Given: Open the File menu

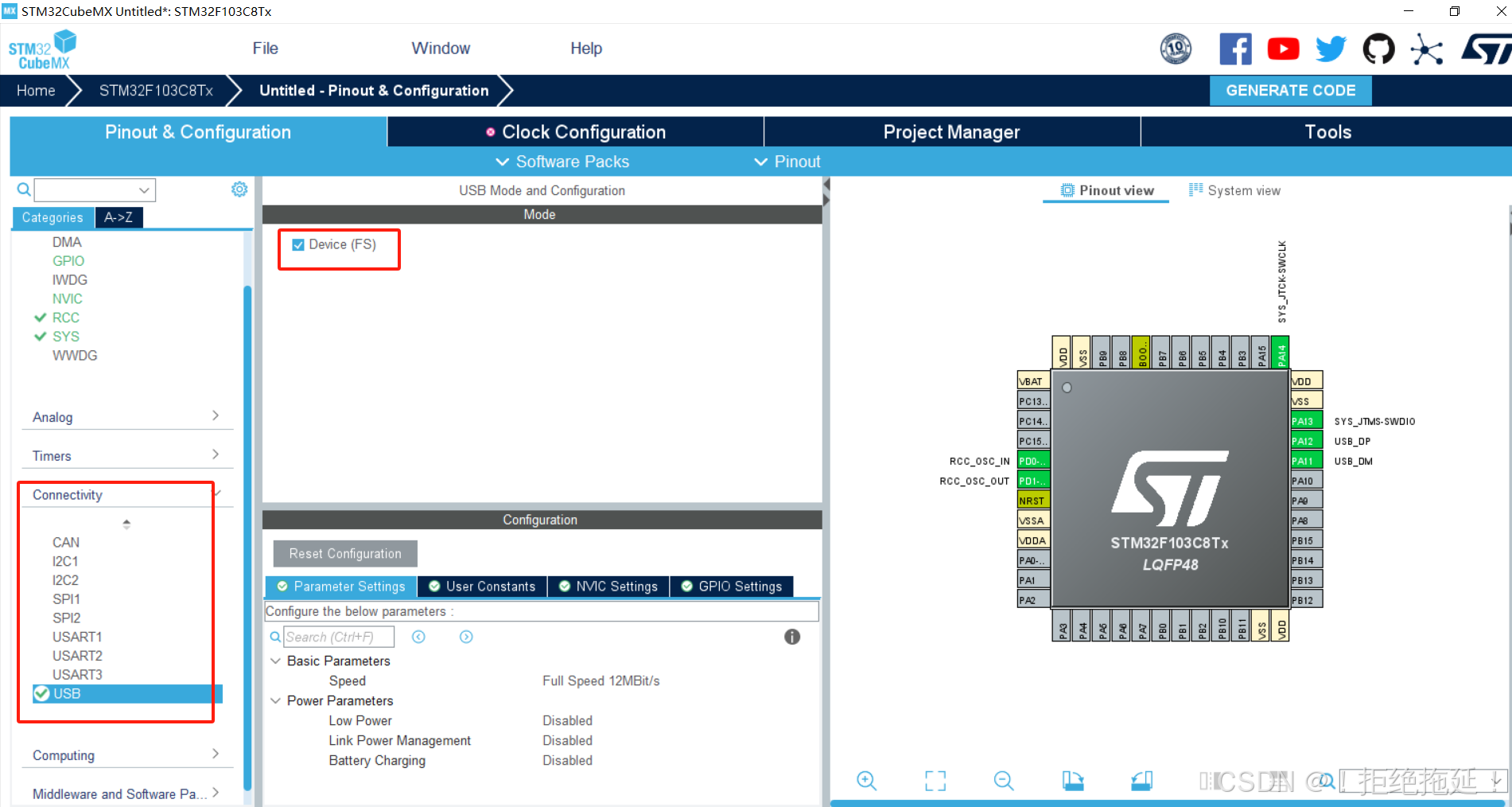Looking at the screenshot, I should [x=265, y=49].
